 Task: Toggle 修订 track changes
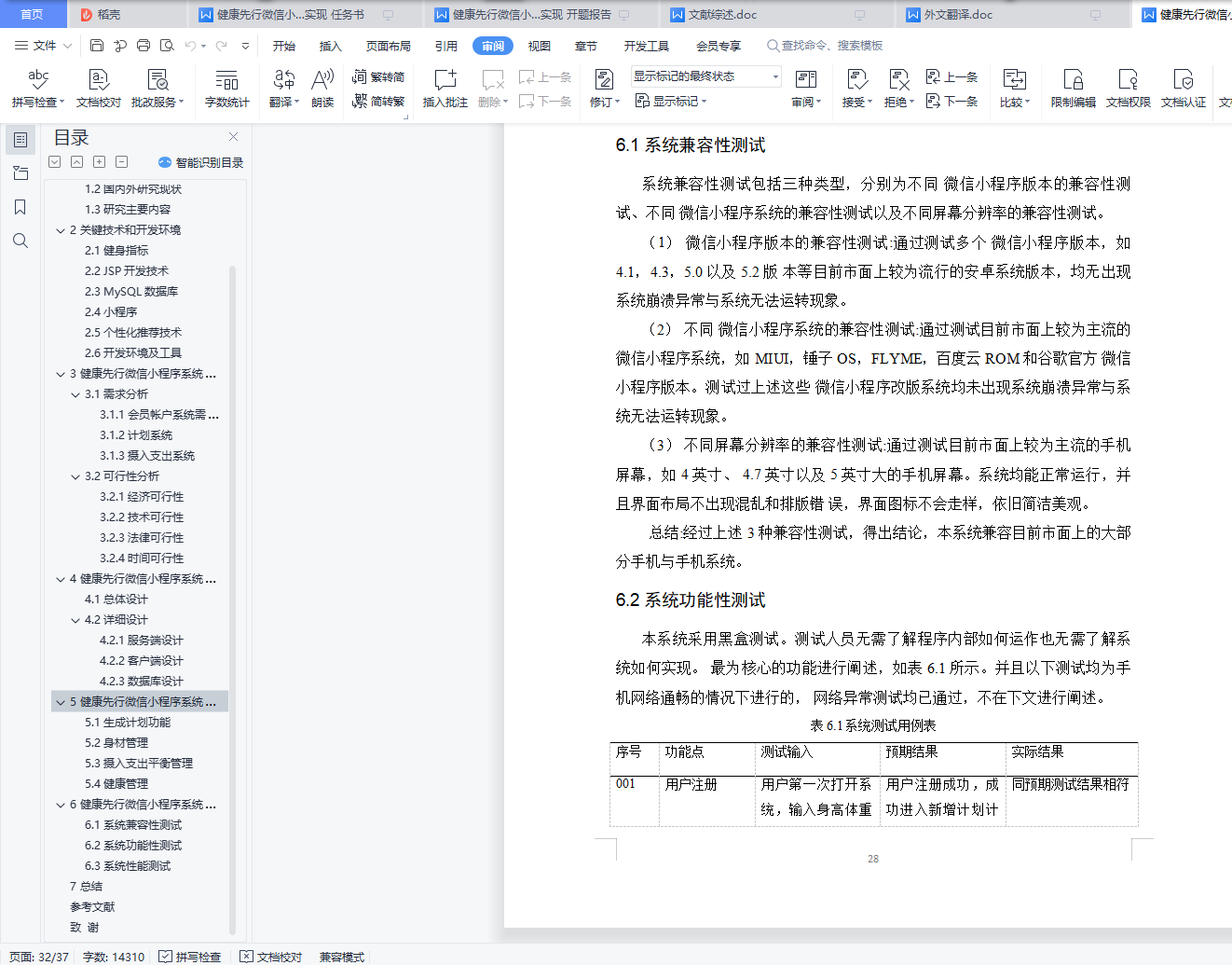(x=604, y=89)
